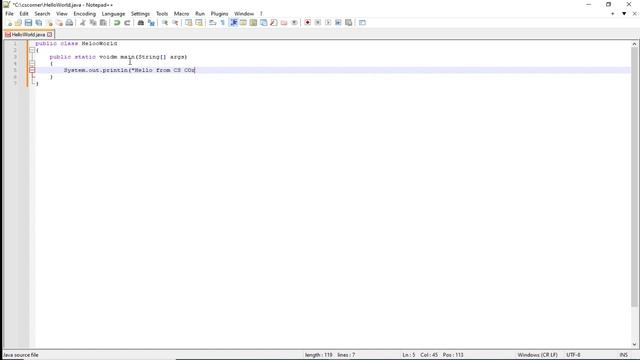Open the Language menu
This screenshot has width=640, height=360.
113,14
